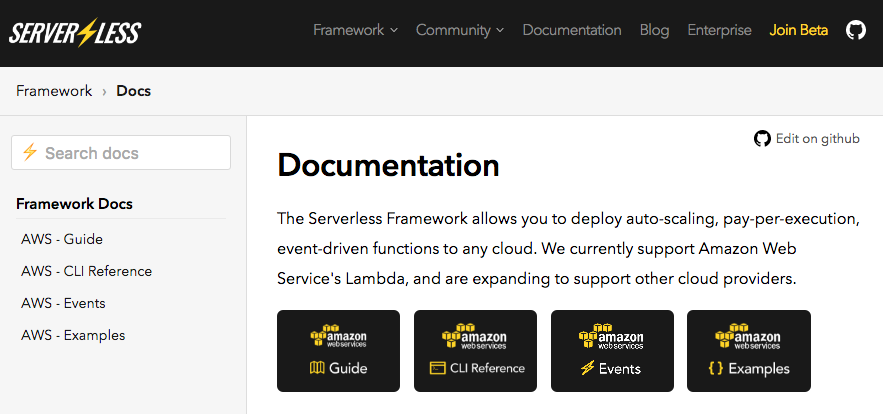Click the Join Beta link

(x=798, y=30)
